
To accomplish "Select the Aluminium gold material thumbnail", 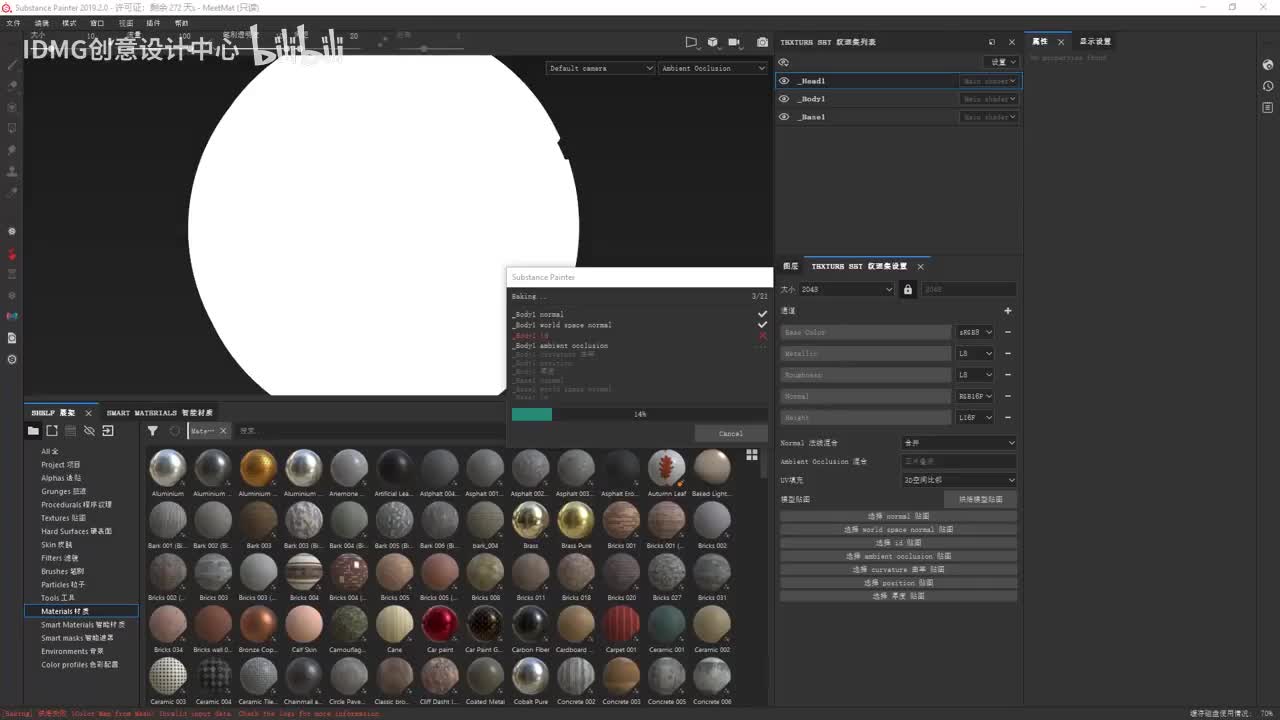I will 258,468.
